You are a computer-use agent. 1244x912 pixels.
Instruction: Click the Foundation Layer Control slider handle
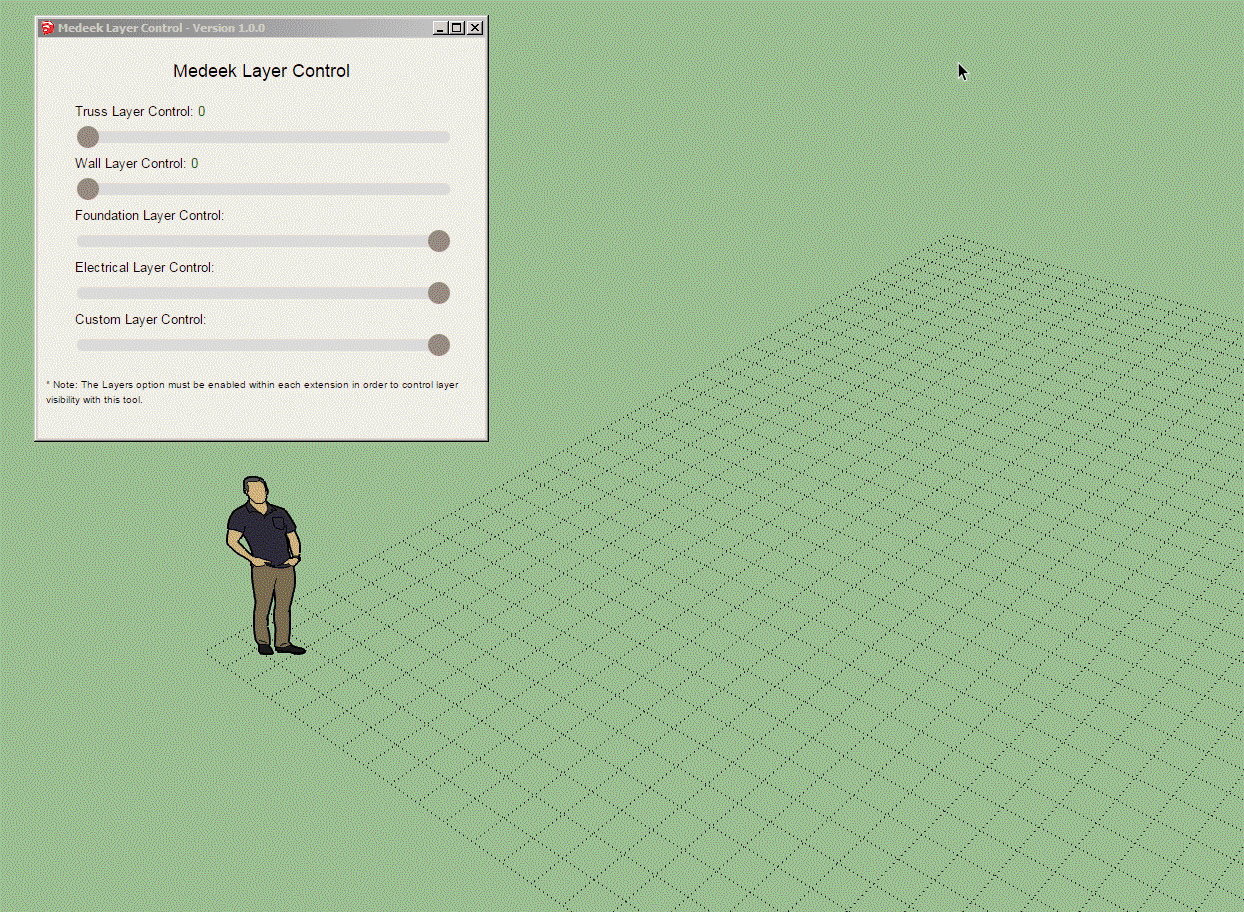(438, 241)
